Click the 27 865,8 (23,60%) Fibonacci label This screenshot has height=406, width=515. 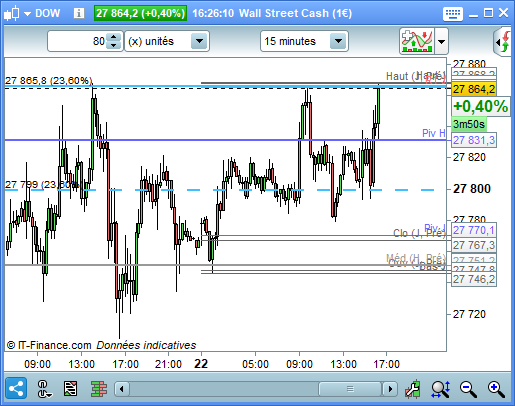48,81
